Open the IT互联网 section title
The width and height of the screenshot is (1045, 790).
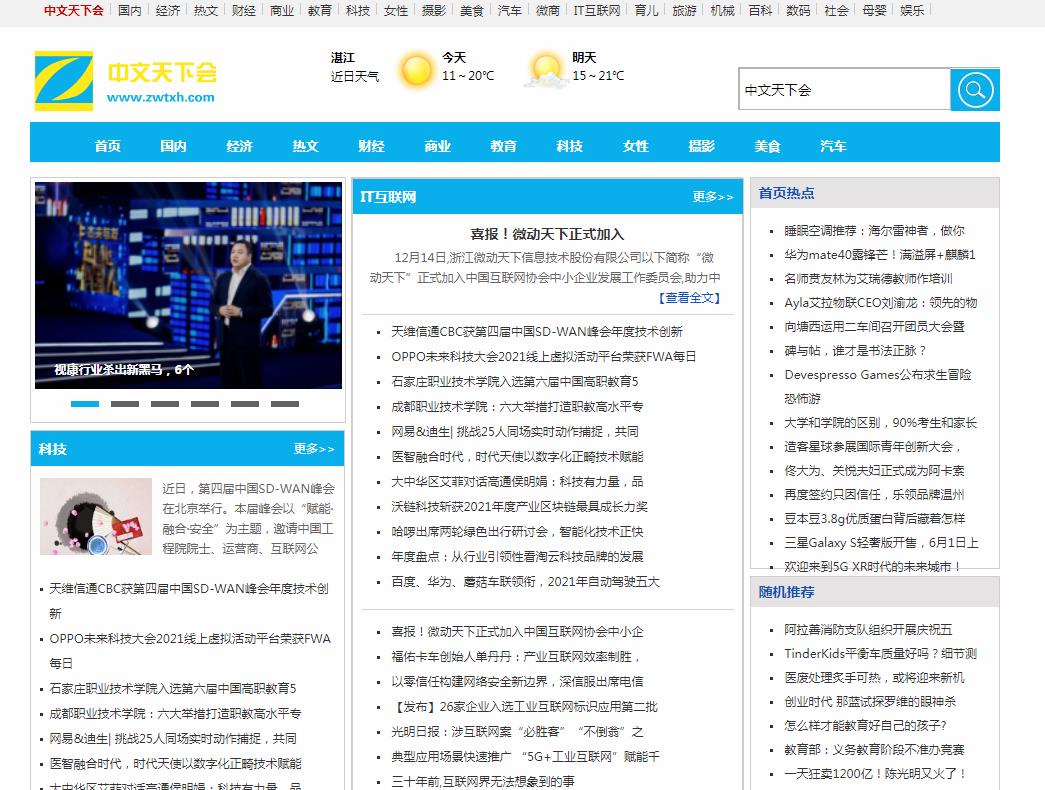(x=388, y=197)
